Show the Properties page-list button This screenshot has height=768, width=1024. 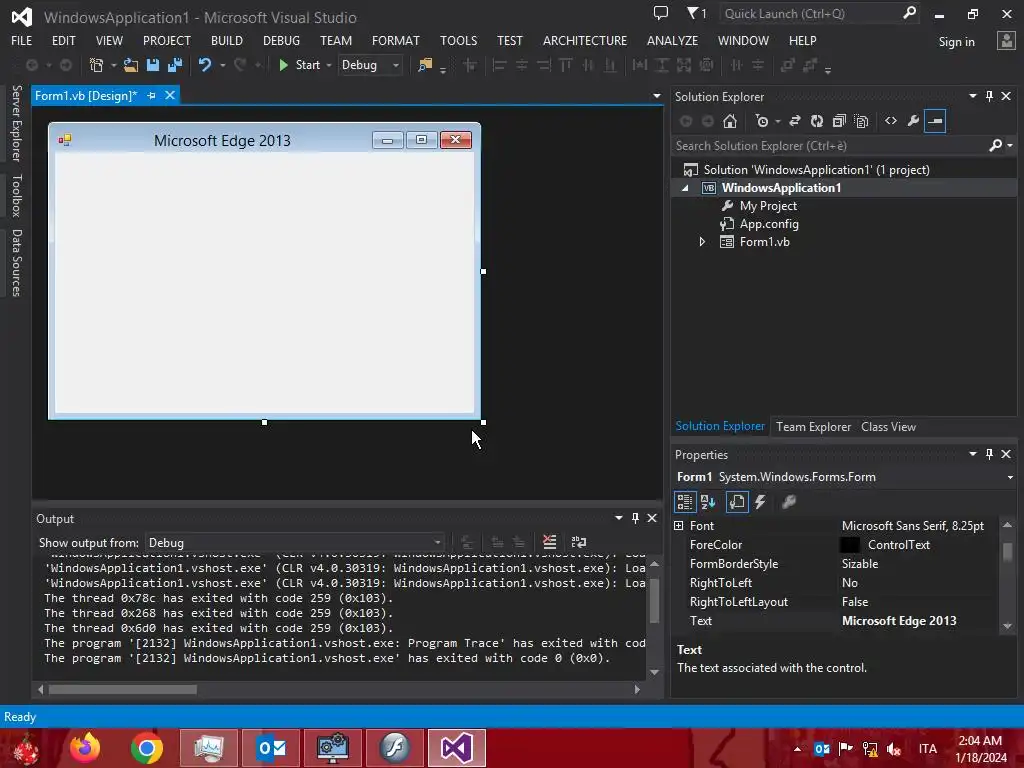click(x=737, y=502)
